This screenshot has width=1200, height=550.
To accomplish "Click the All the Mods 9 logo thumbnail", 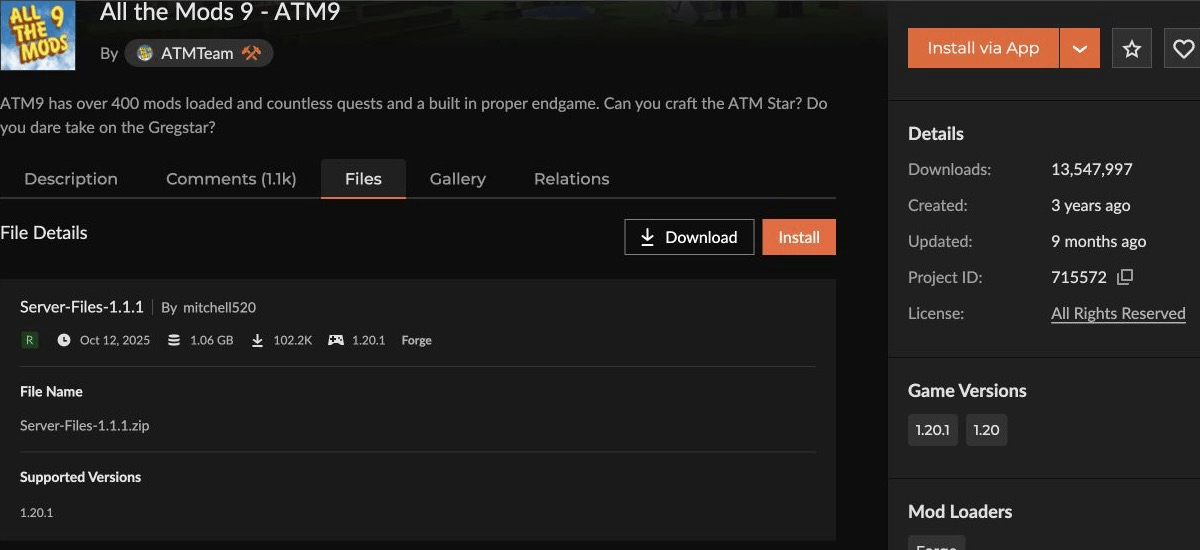I will point(38,34).
